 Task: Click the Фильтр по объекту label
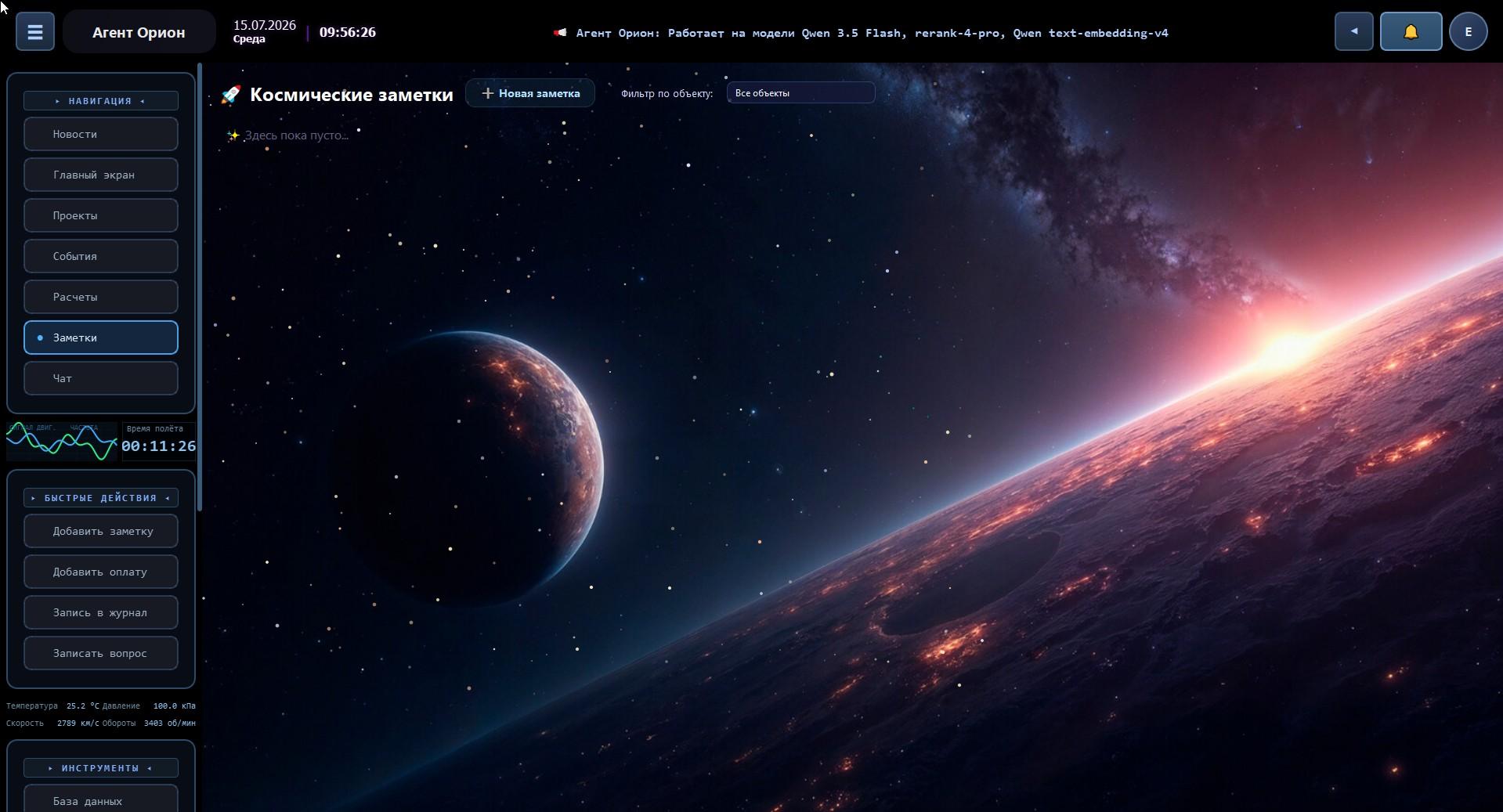tap(667, 93)
